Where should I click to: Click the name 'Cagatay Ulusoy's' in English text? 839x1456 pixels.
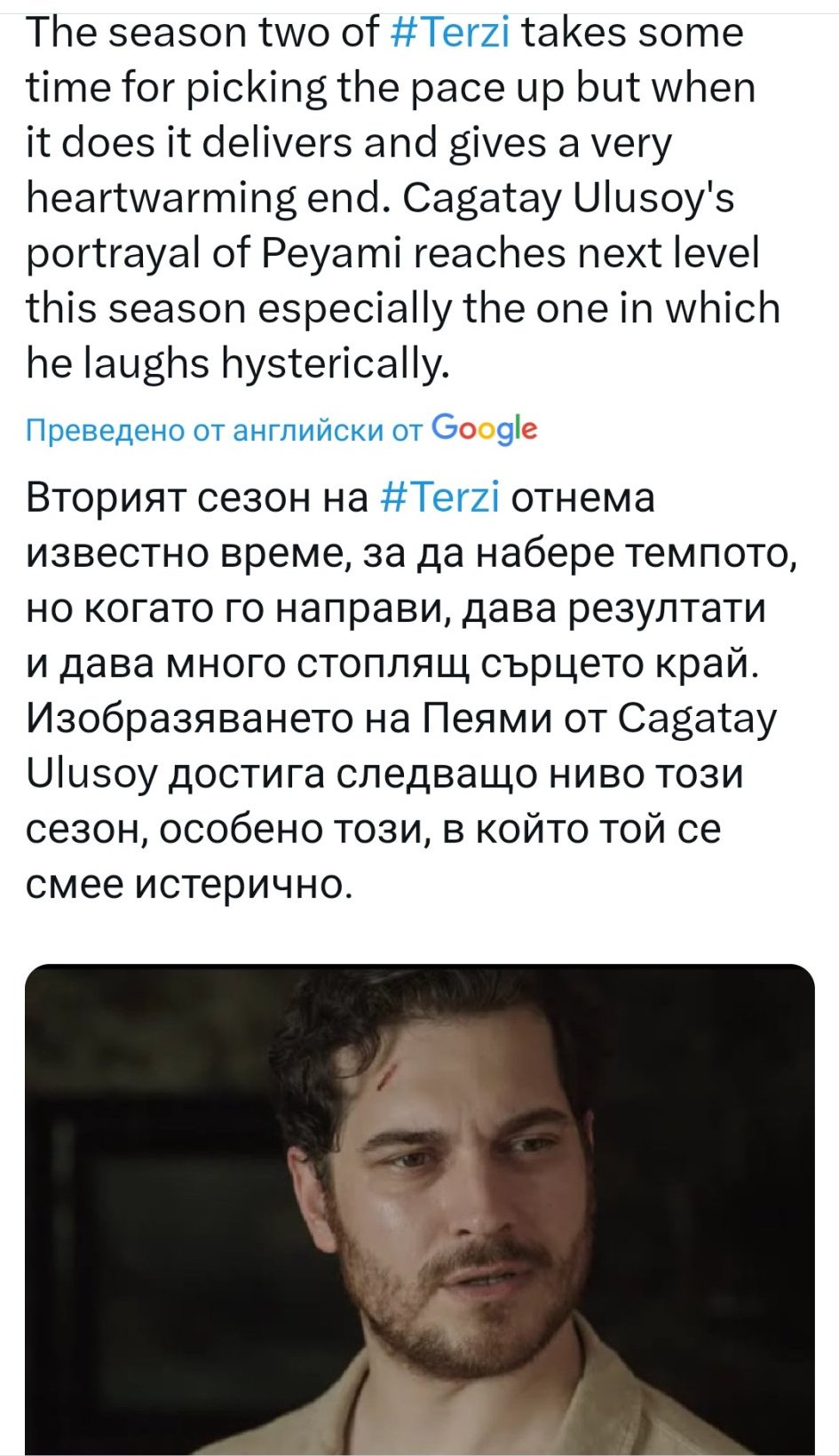568,199
